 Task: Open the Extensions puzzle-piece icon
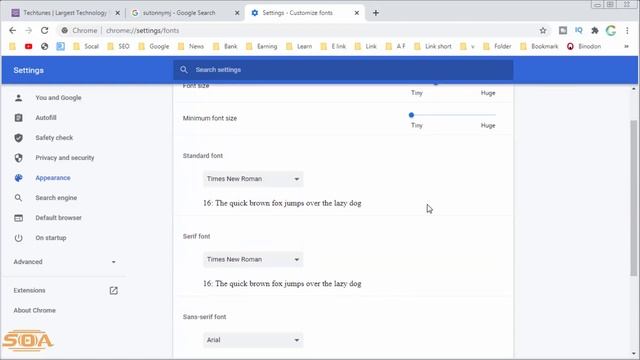(595, 31)
